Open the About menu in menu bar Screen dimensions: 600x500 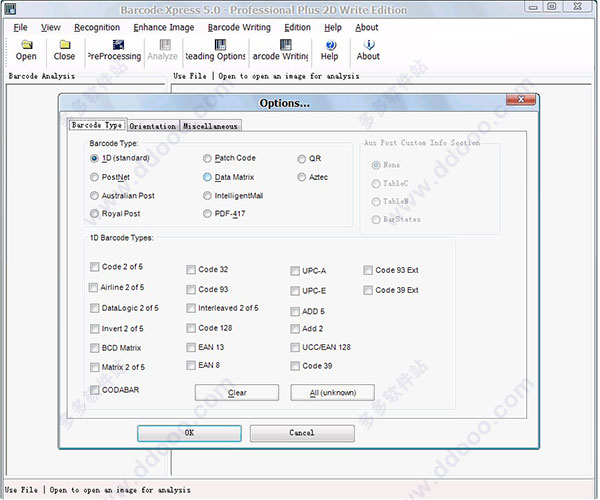pos(367,28)
